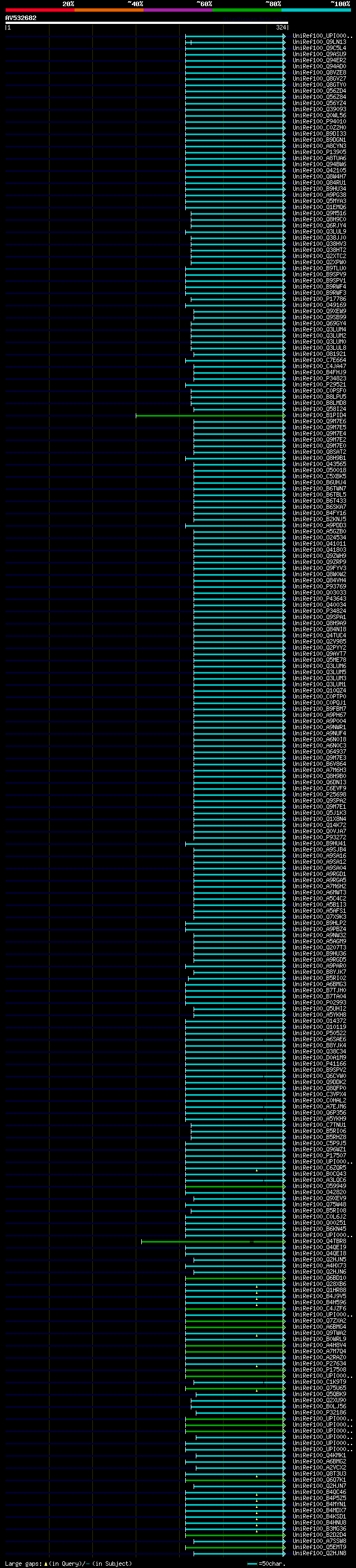This screenshot has height=1568, width=356.
Task: Click the white AV532682 query sequence bar
Action: [147, 23]
